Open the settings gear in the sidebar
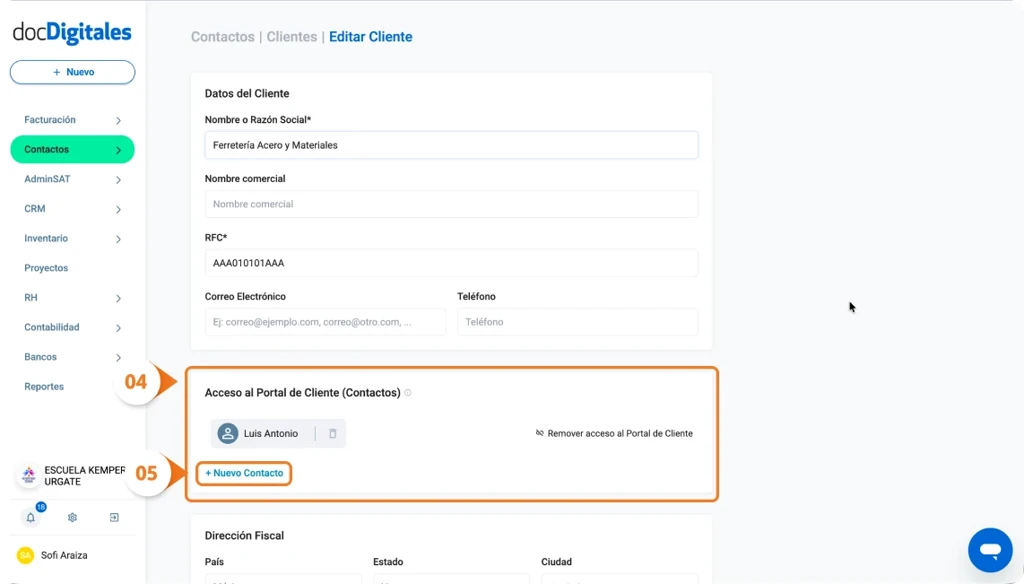The height and width of the screenshot is (584, 1024). point(72,518)
